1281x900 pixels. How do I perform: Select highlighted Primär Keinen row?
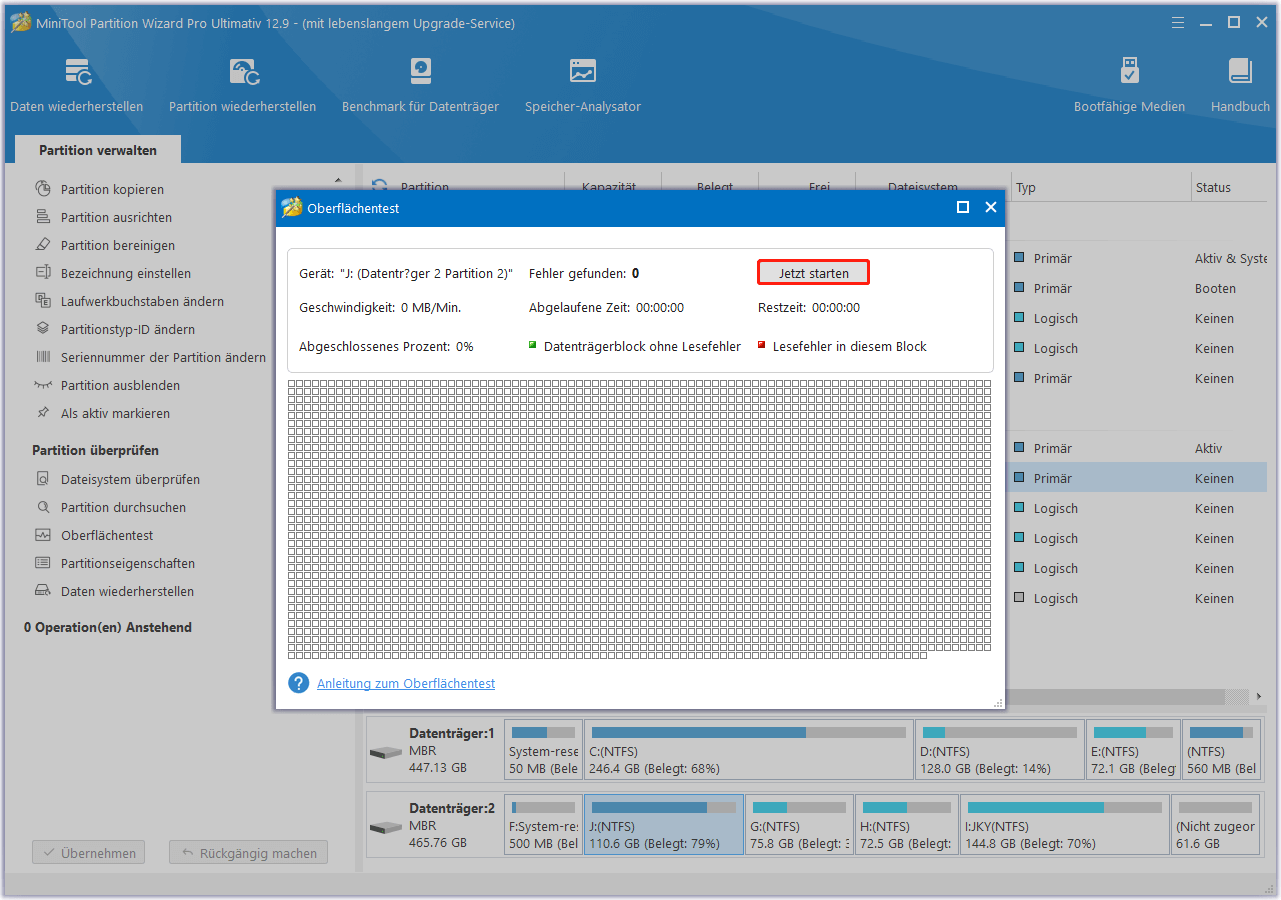point(1138,478)
